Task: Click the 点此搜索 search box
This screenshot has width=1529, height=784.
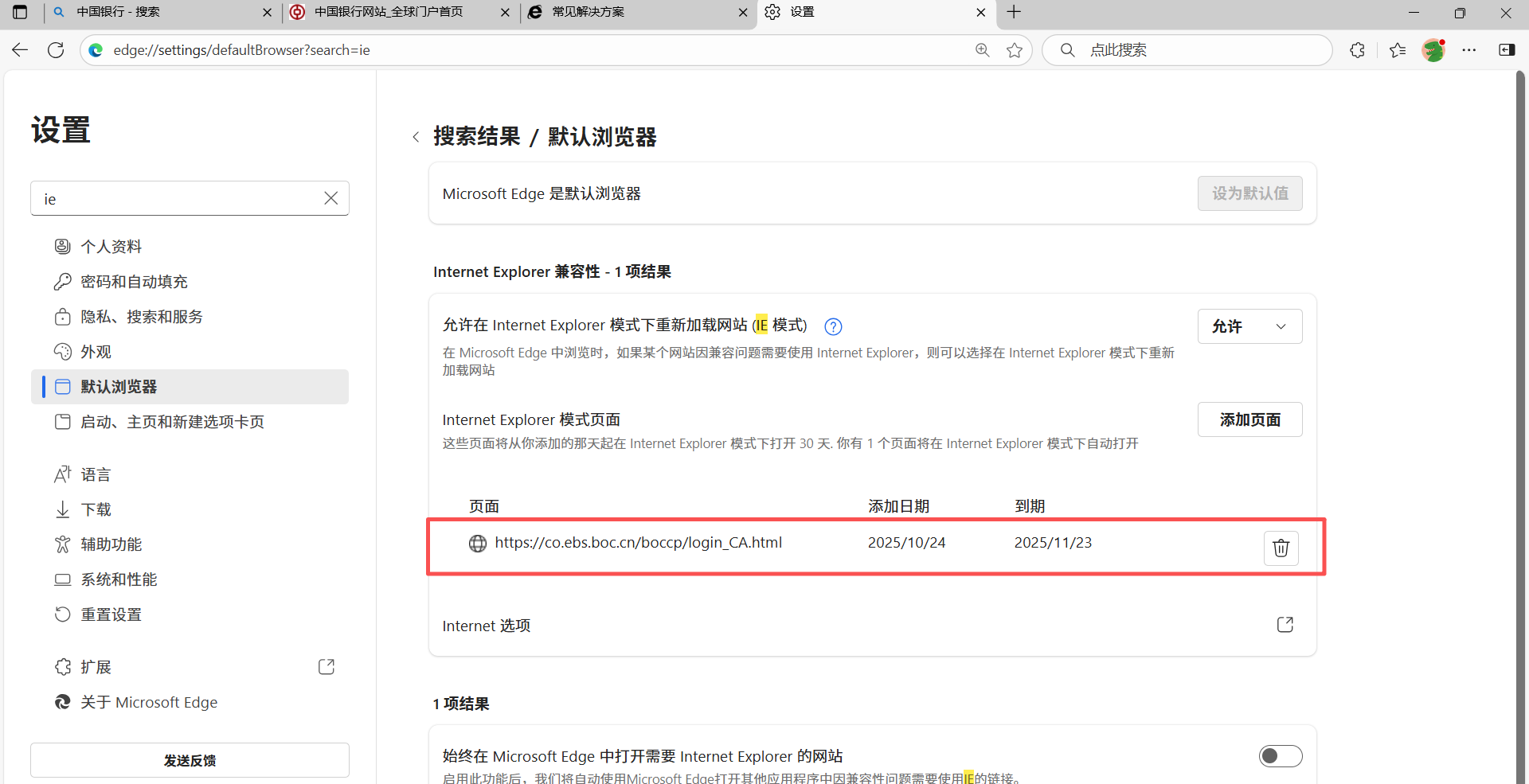Action: (1187, 50)
